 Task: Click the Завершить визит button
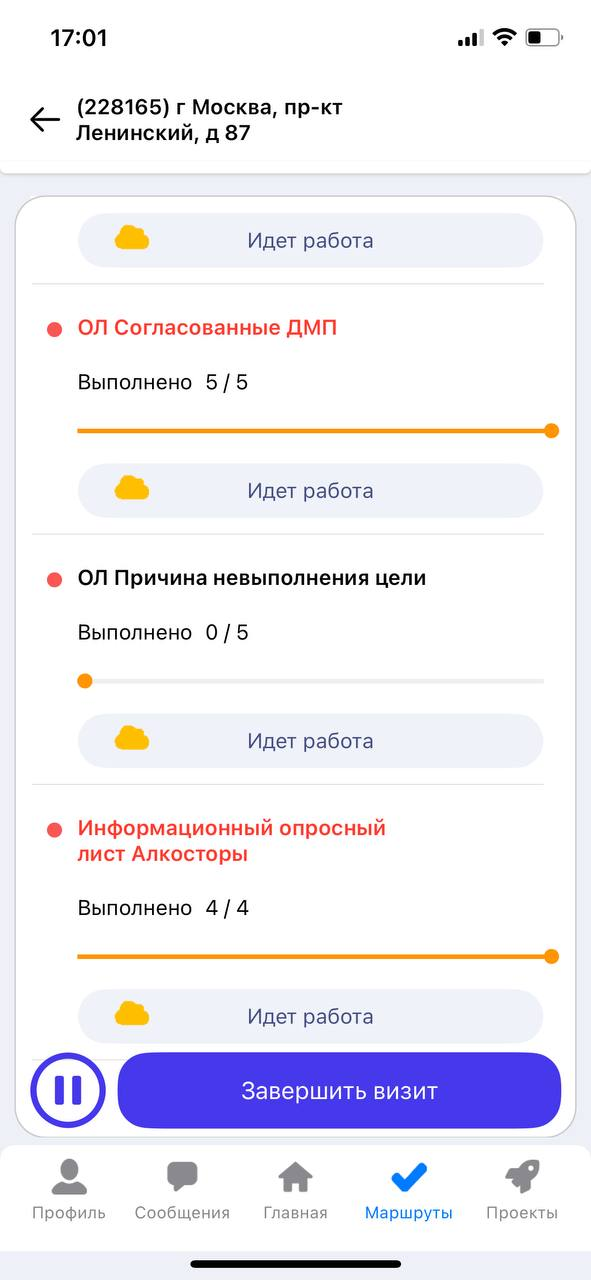point(339,1091)
